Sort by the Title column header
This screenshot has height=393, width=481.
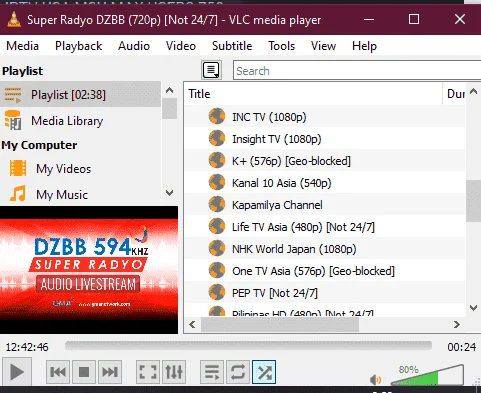(x=313, y=94)
